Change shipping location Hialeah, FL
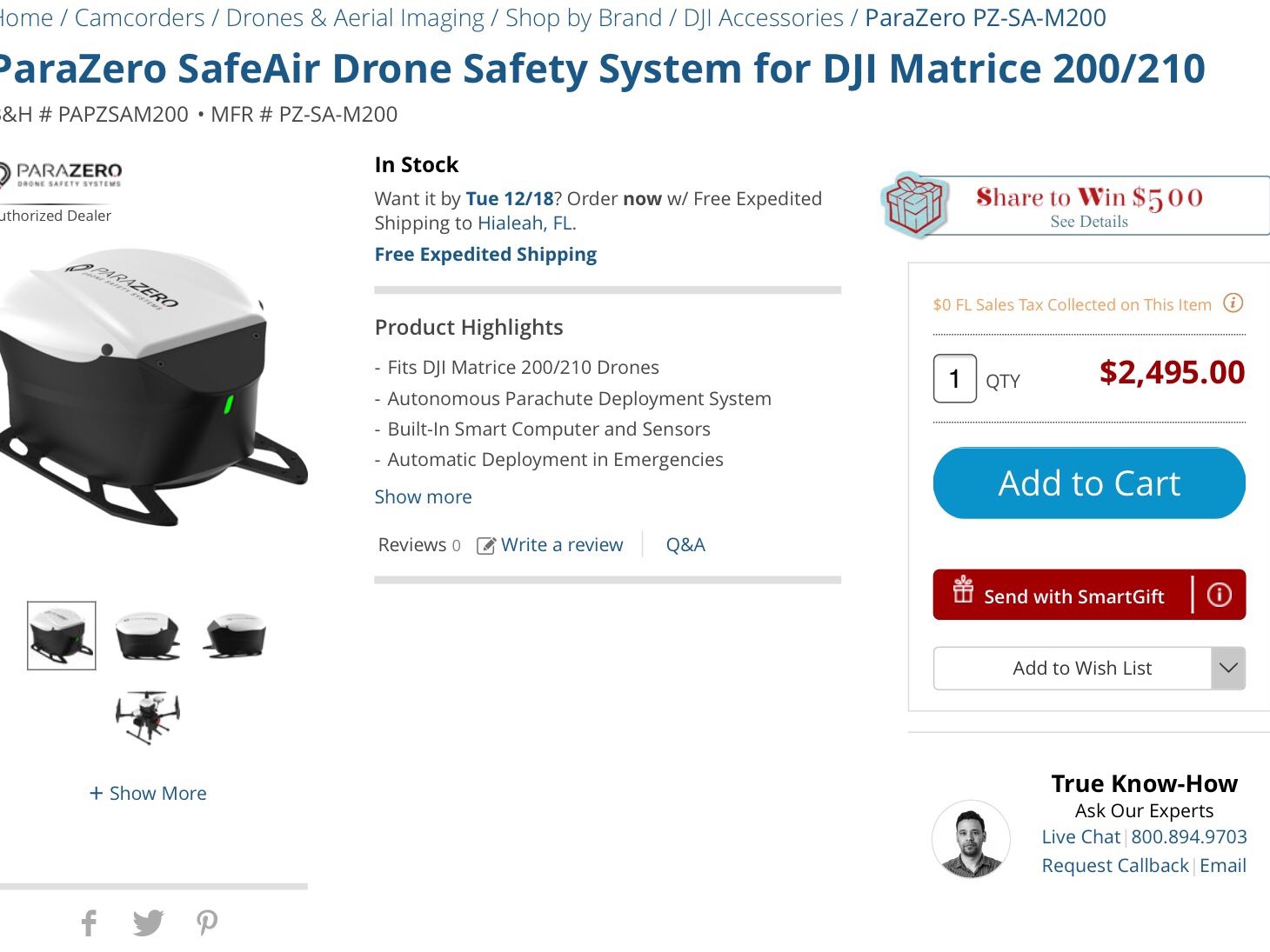This screenshot has width=1270, height=952. point(525,223)
